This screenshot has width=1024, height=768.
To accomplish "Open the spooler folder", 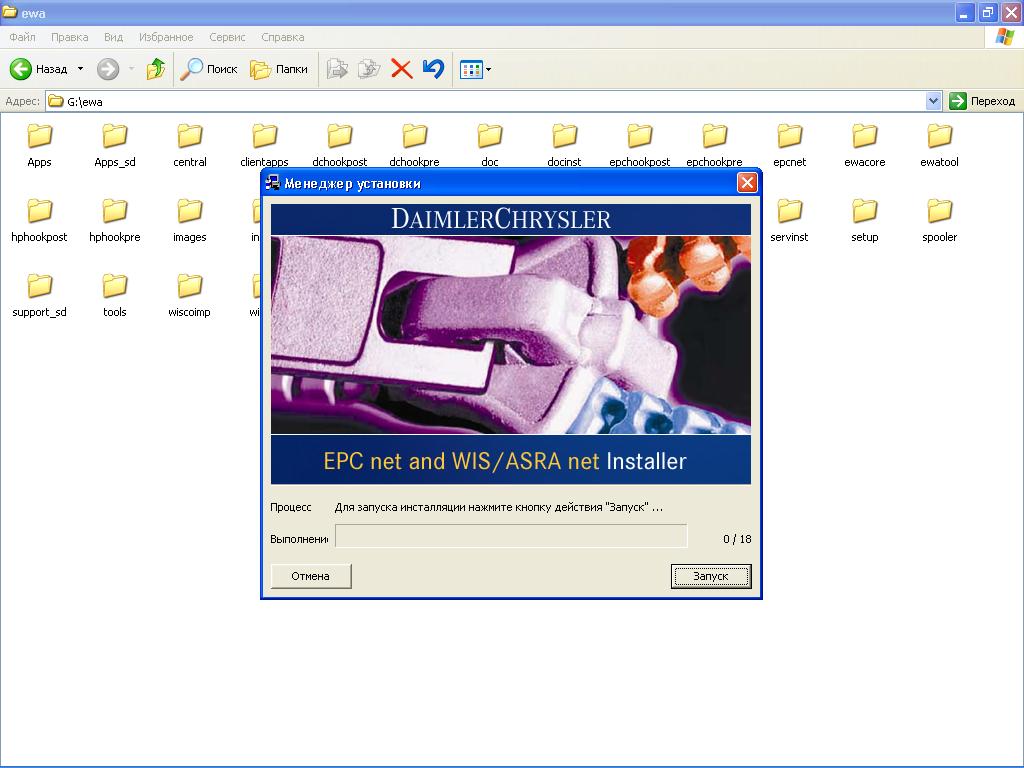I will pos(940,220).
